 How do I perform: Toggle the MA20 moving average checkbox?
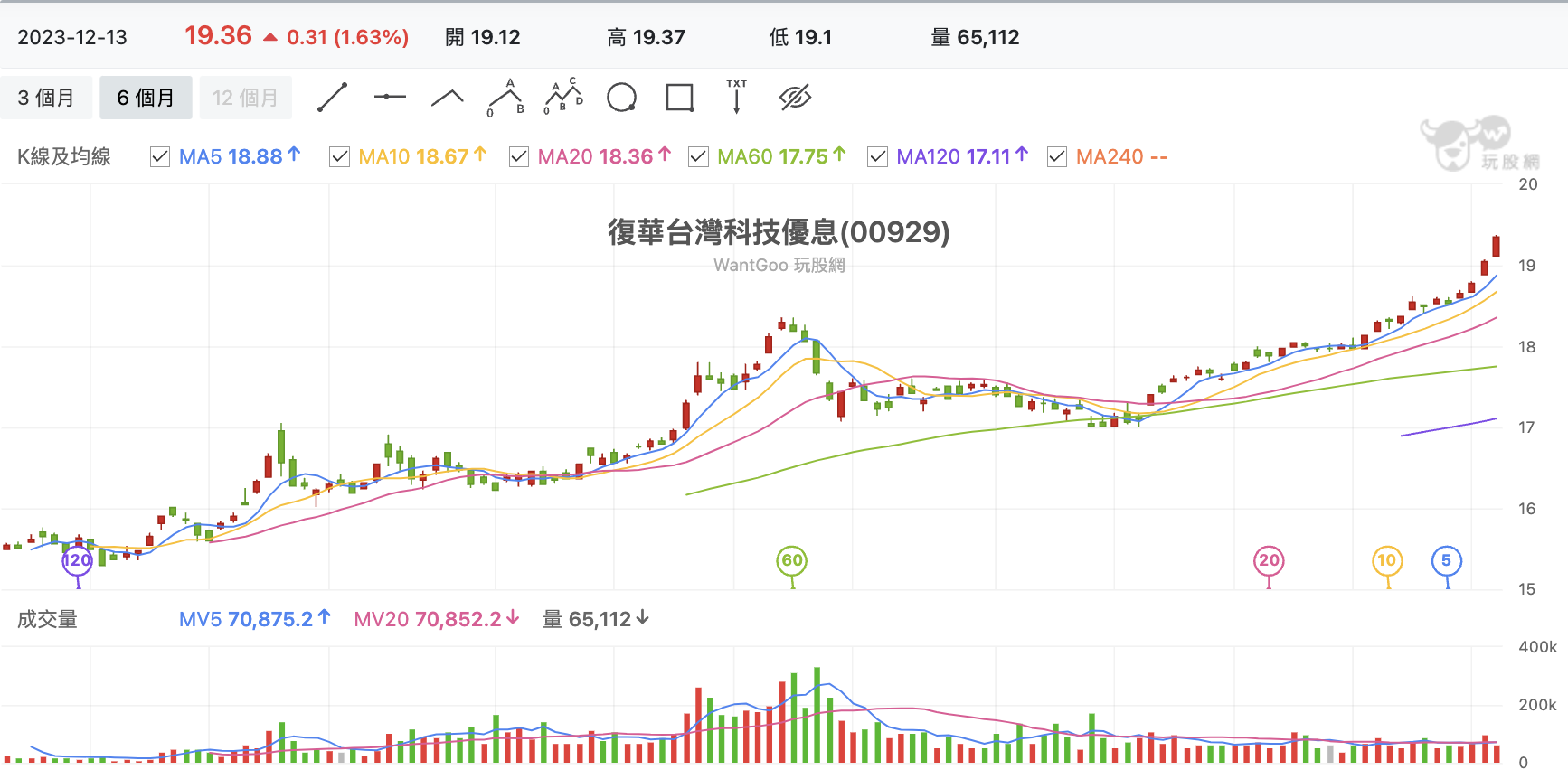pyautogui.click(x=519, y=157)
